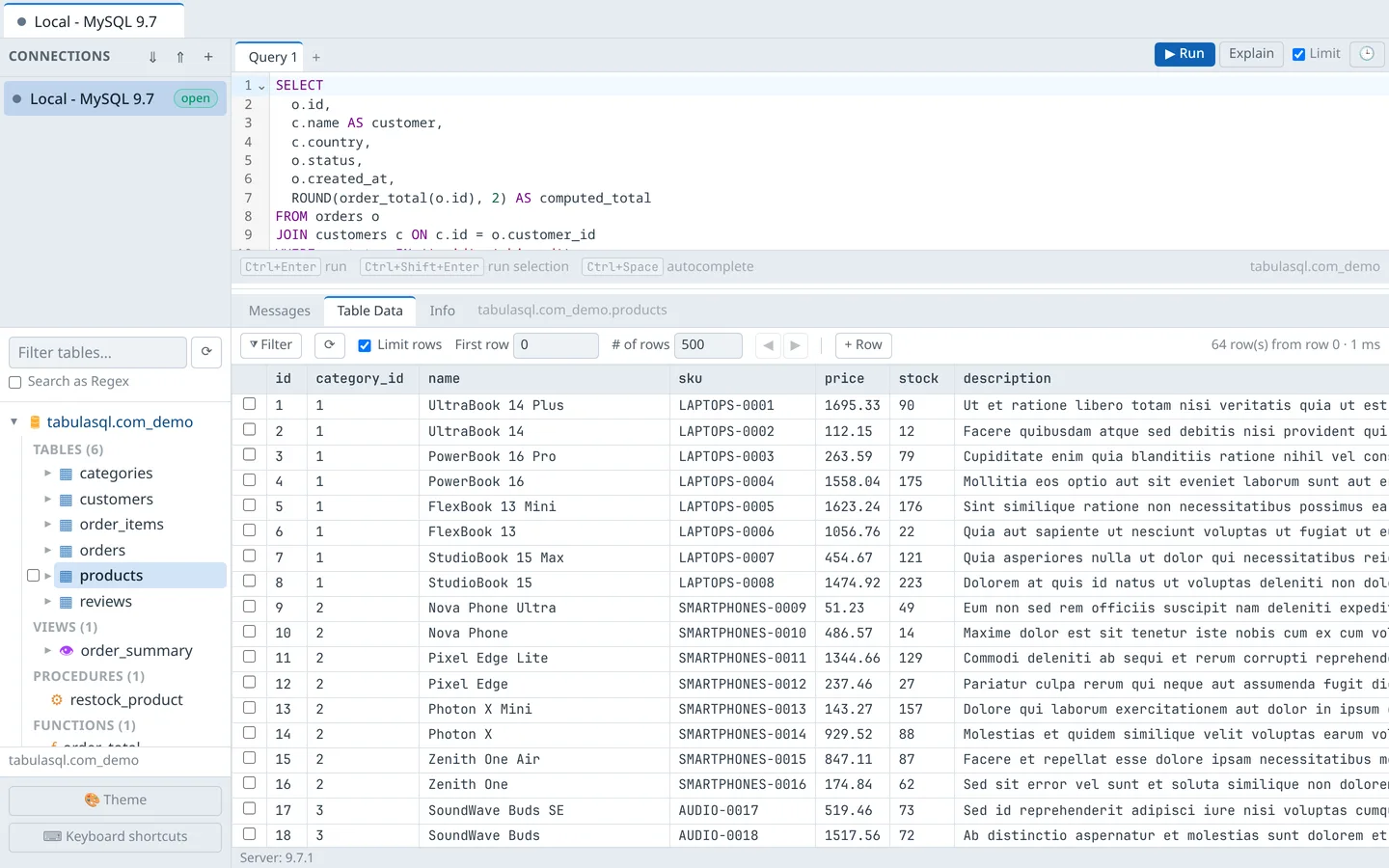The width and height of the screenshot is (1389, 868).
Task: Run the current query
Action: click(1185, 54)
